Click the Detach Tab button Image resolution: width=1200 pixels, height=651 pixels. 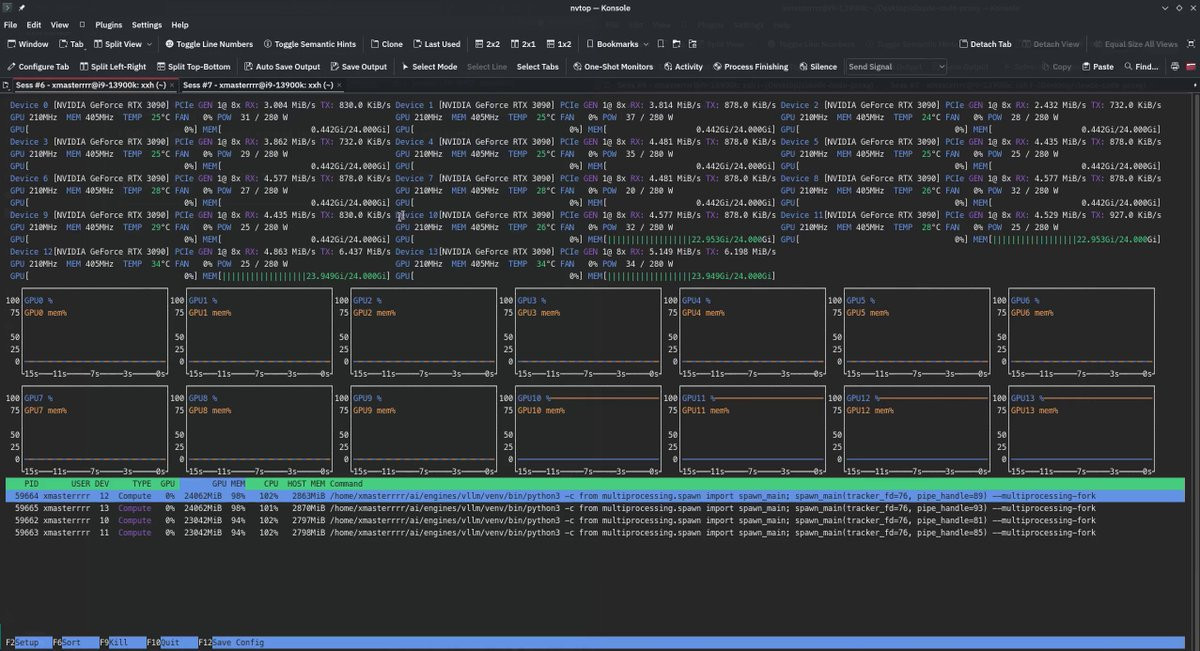click(x=985, y=44)
